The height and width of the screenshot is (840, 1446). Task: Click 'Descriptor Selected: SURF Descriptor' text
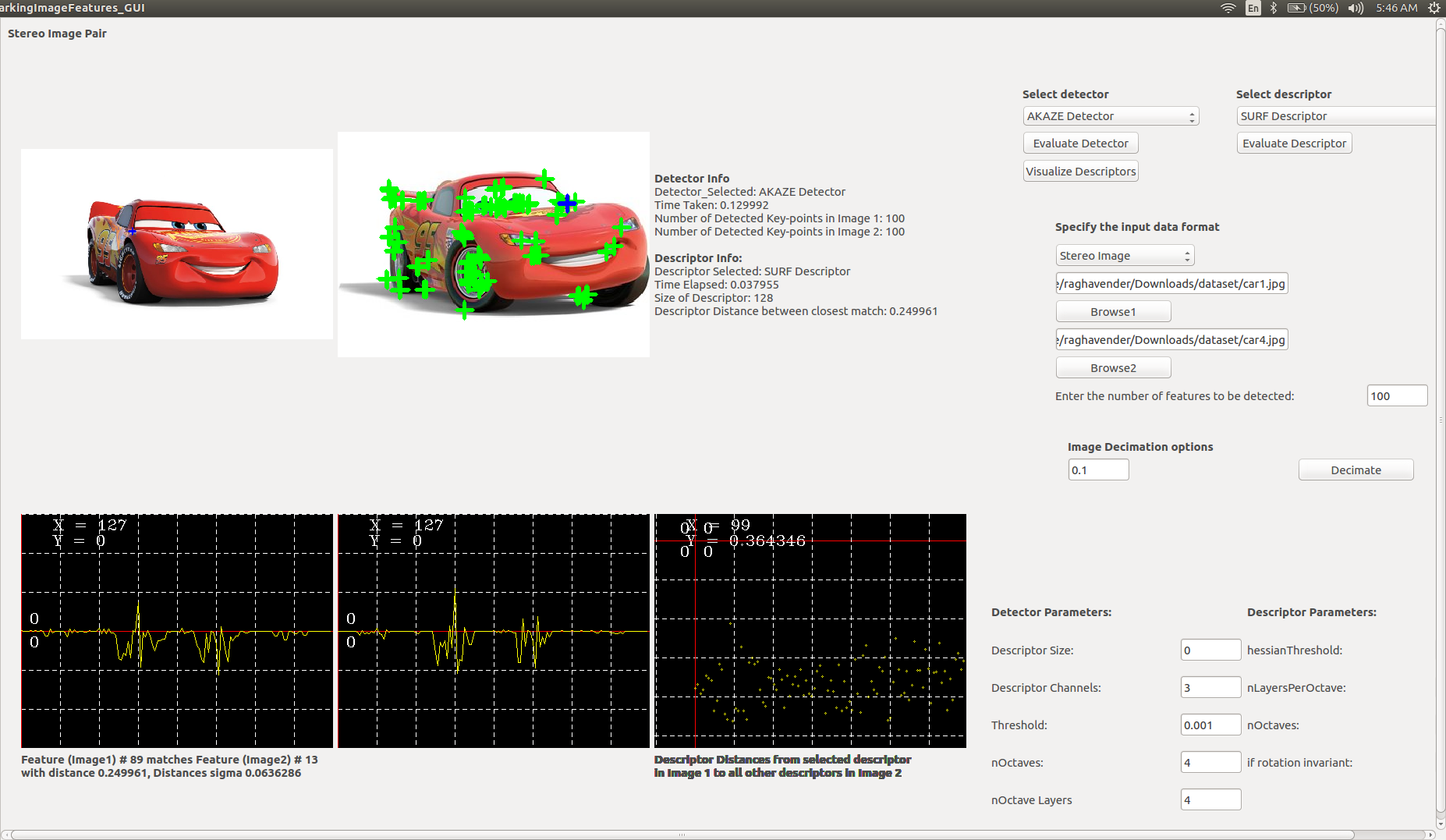[752, 271]
